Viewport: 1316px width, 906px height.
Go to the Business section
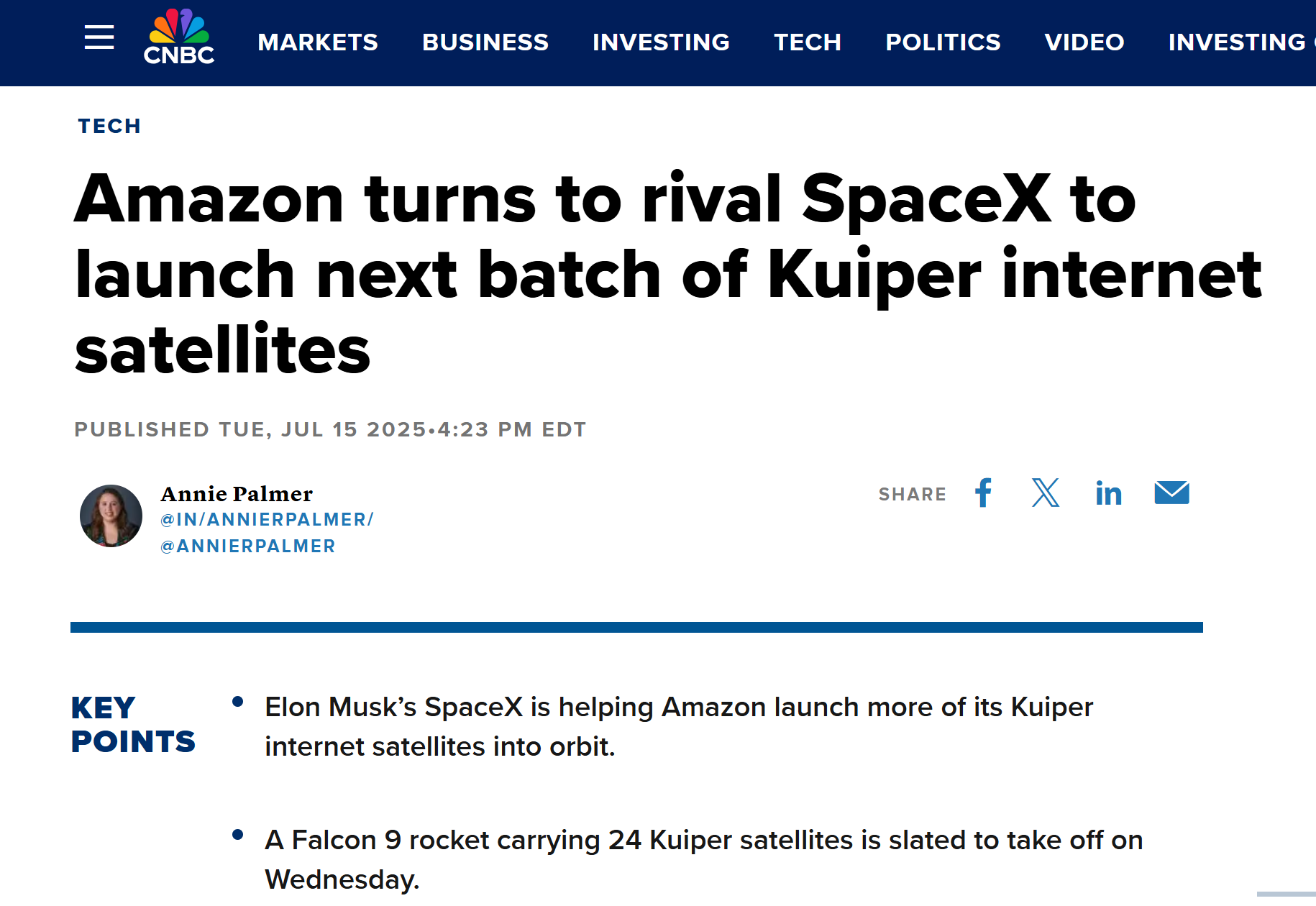[485, 42]
